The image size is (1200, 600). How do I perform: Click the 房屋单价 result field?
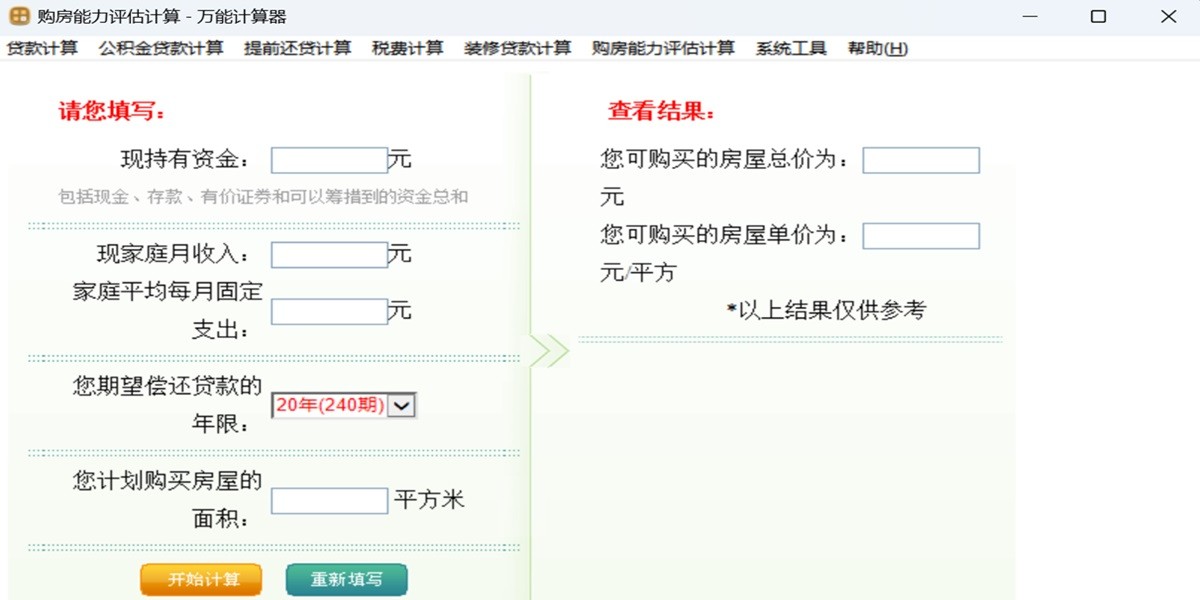[x=921, y=236]
